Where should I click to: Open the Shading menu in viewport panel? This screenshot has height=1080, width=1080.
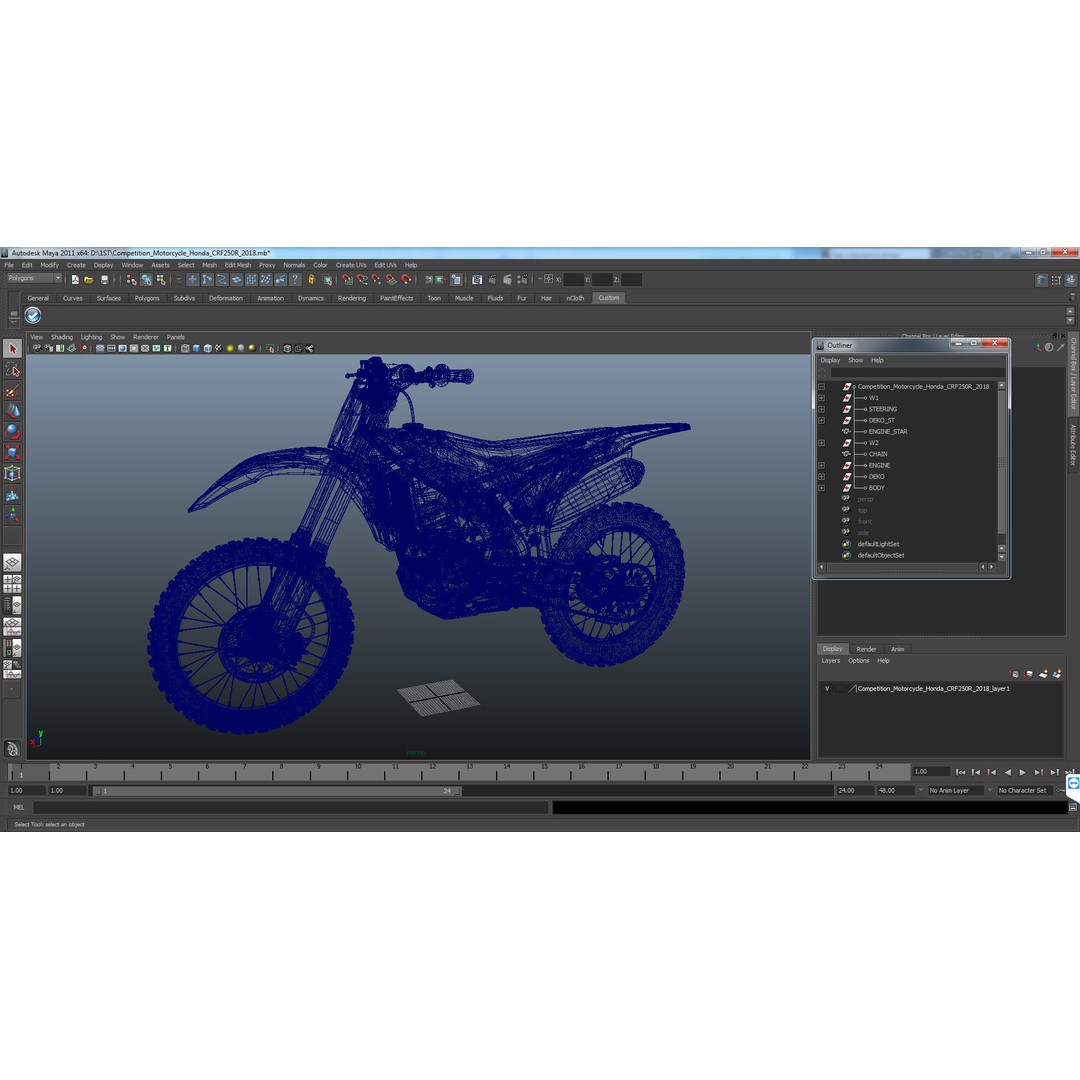coord(61,338)
